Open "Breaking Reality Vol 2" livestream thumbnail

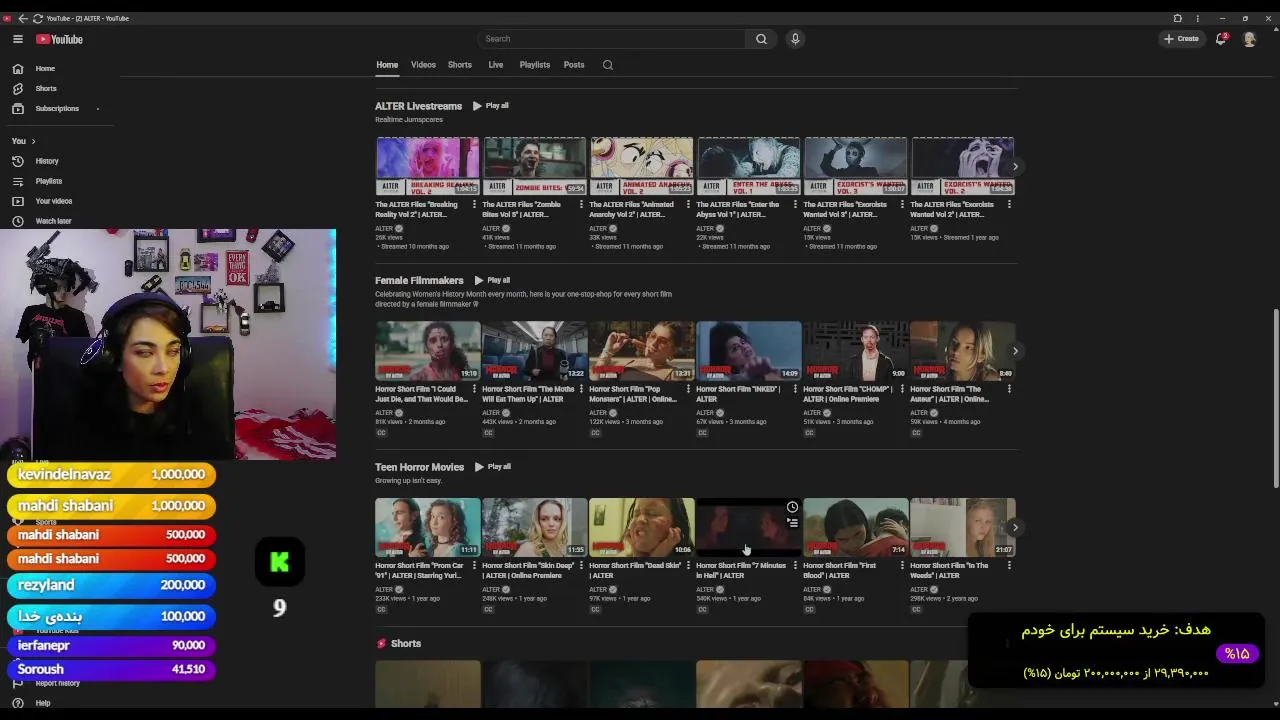[428, 166]
